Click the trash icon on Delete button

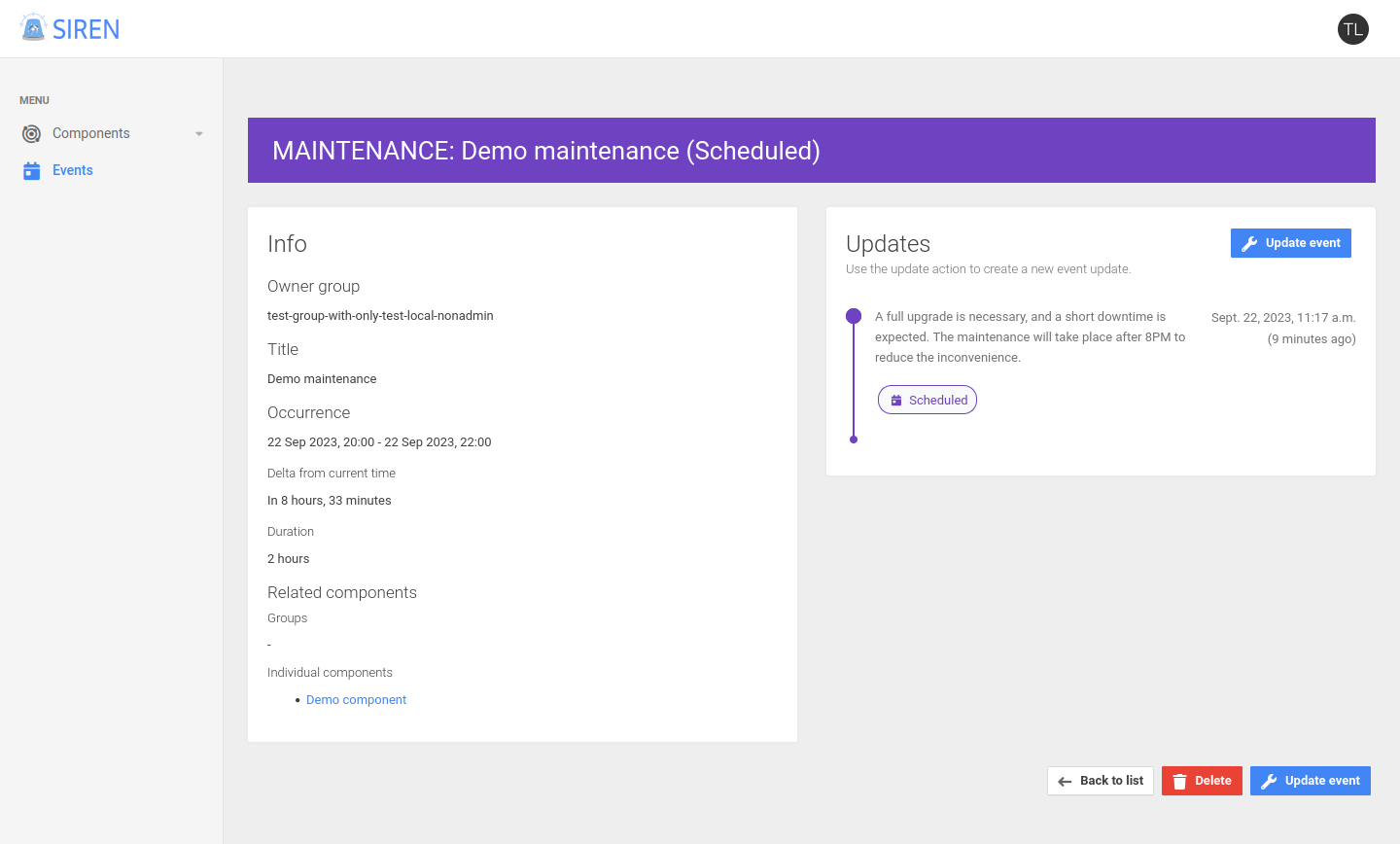click(x=1179, y=781)
